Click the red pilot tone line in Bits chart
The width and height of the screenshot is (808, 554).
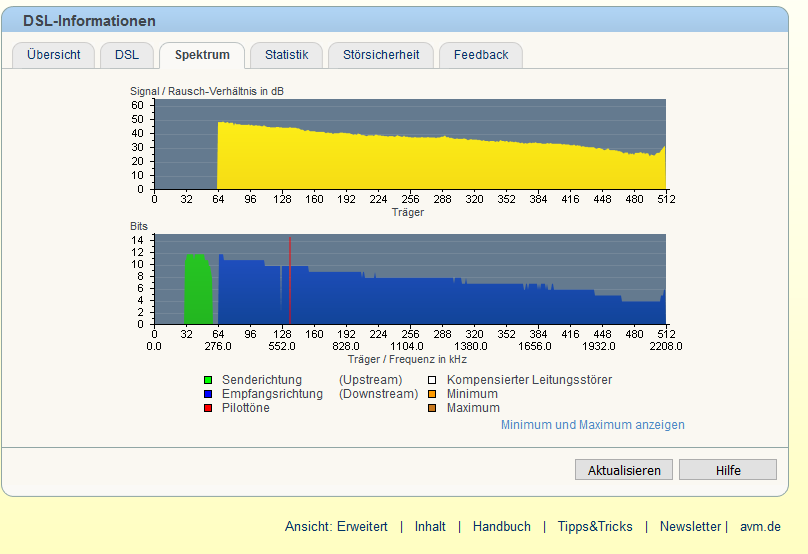290,281
